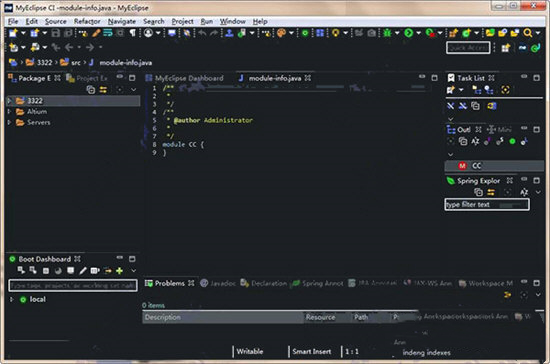Open the Run dropdown arrow
This screenshot has height=364, width=550.
418,33
